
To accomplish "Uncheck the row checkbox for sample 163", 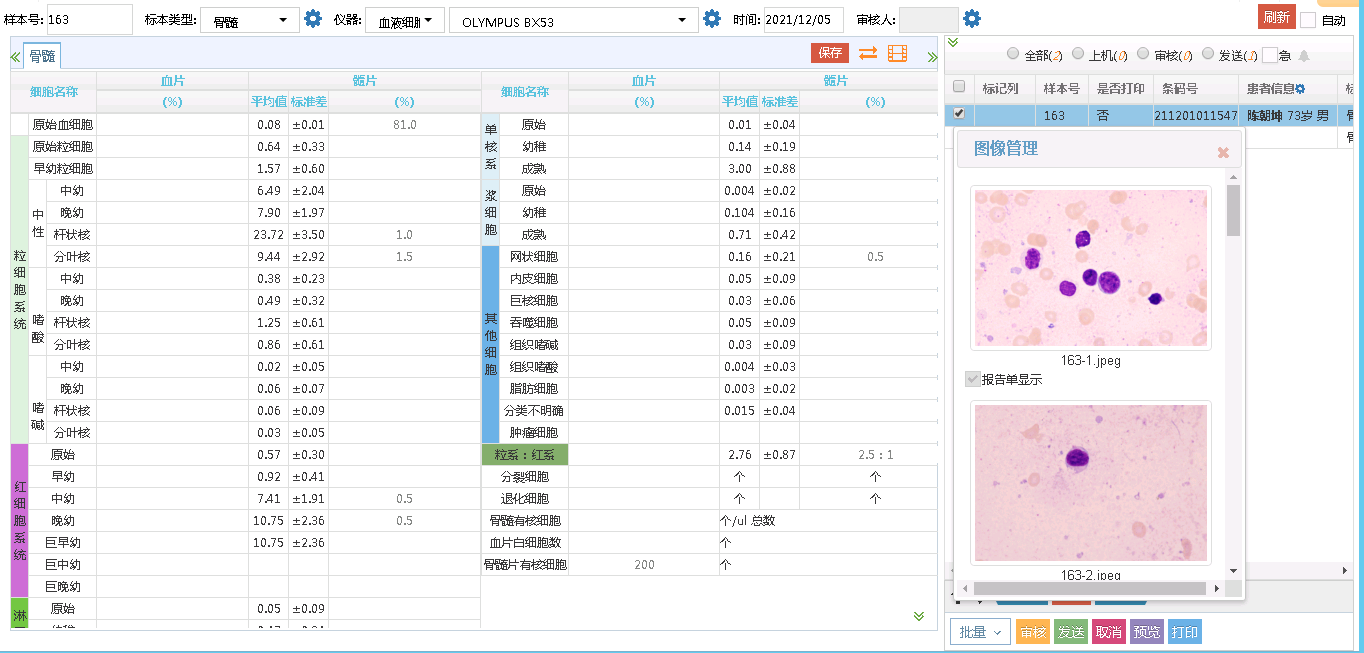I will click(959, 114).
